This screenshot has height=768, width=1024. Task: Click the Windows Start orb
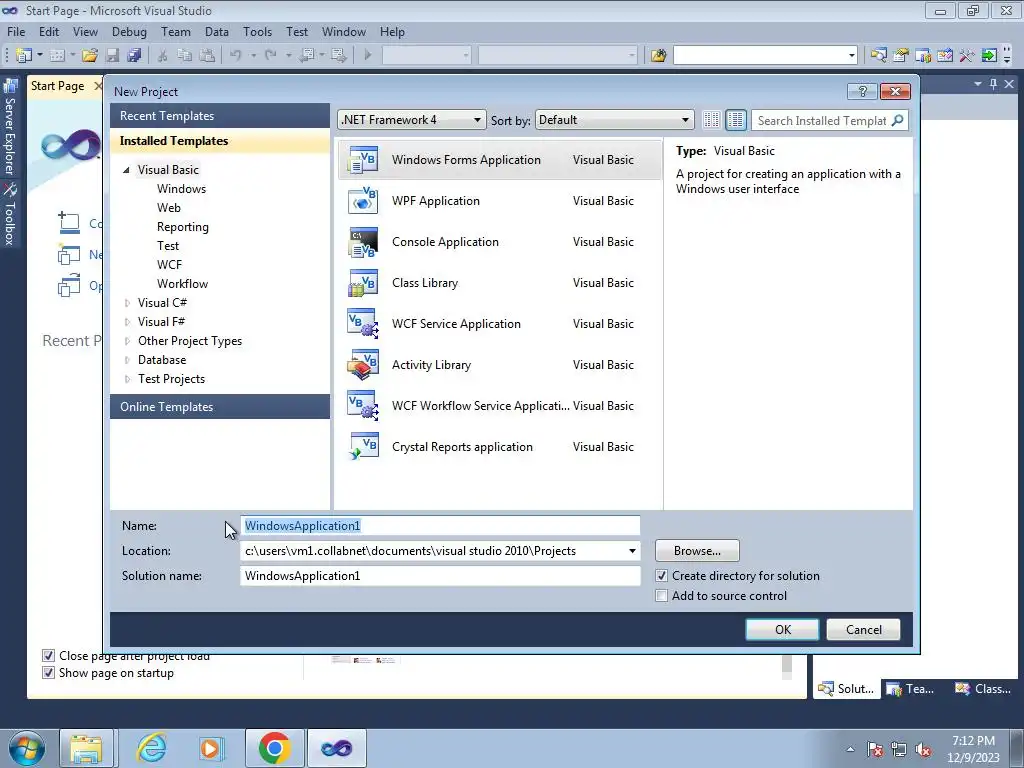(x=26, y=748)
